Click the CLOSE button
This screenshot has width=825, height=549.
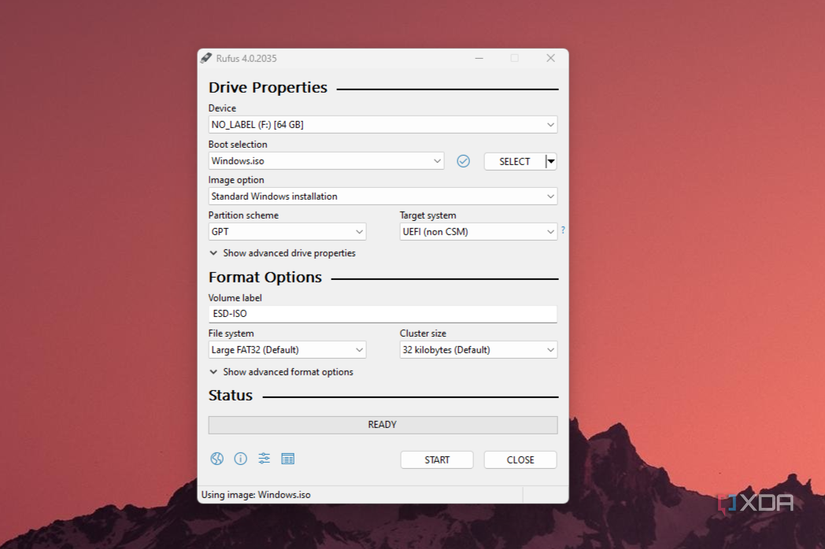pos(520,460)
